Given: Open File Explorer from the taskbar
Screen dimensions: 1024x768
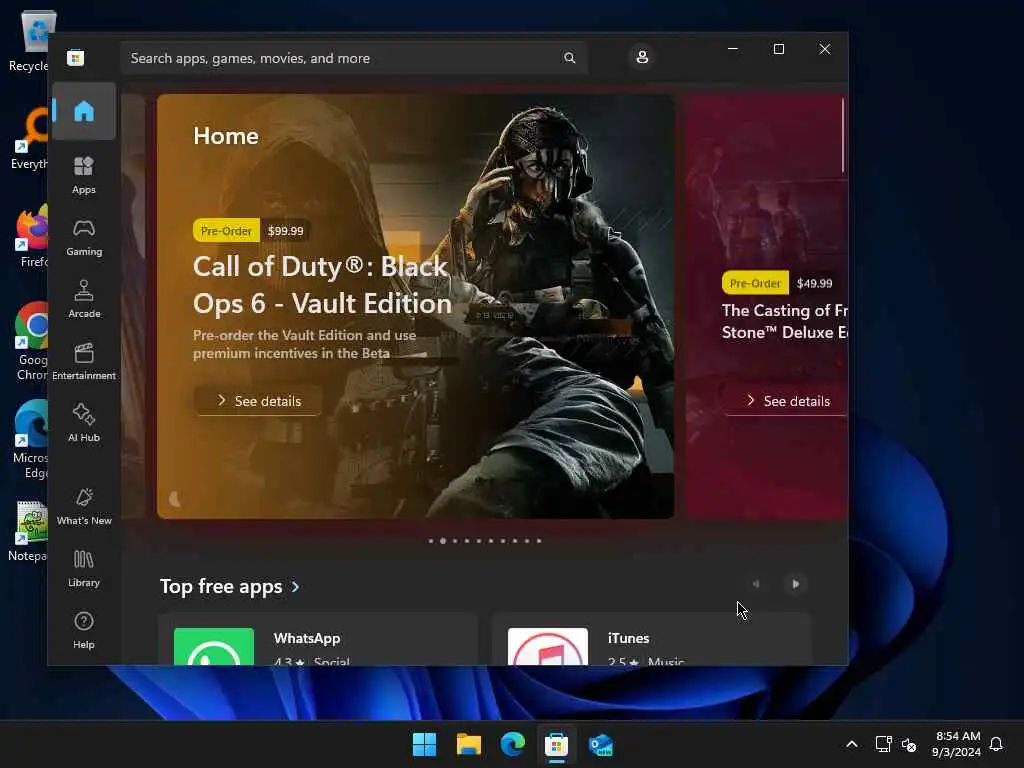Looking at the screenshot, I should 468,744.
